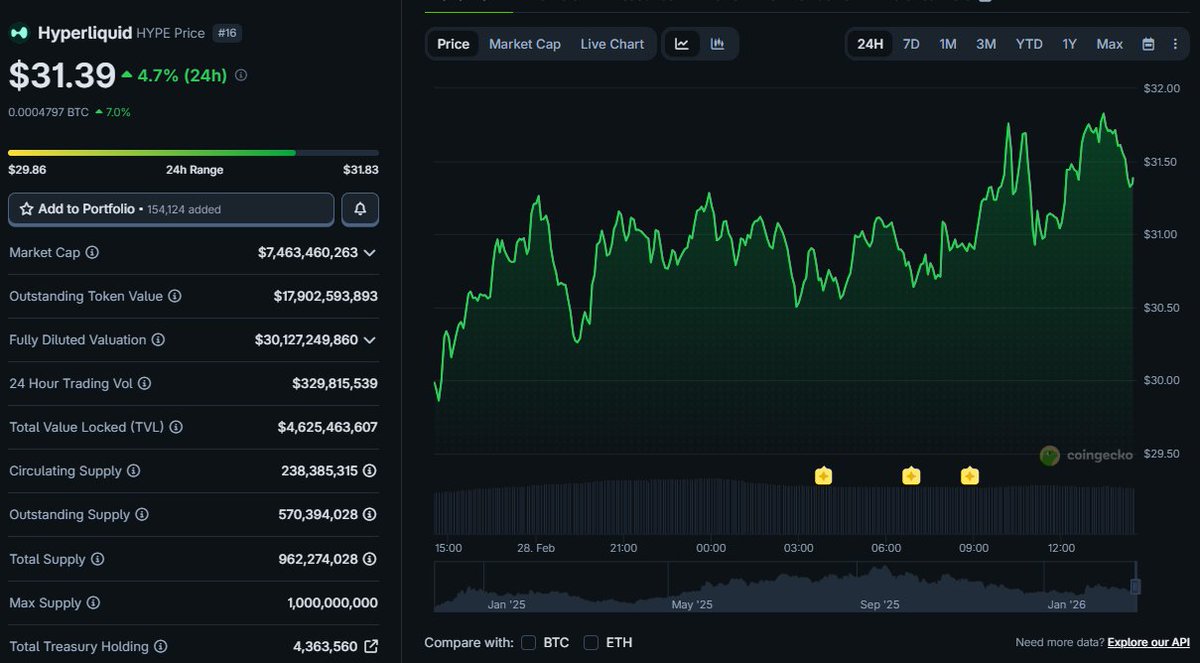Select the 1M time range

tap(948, 44)
